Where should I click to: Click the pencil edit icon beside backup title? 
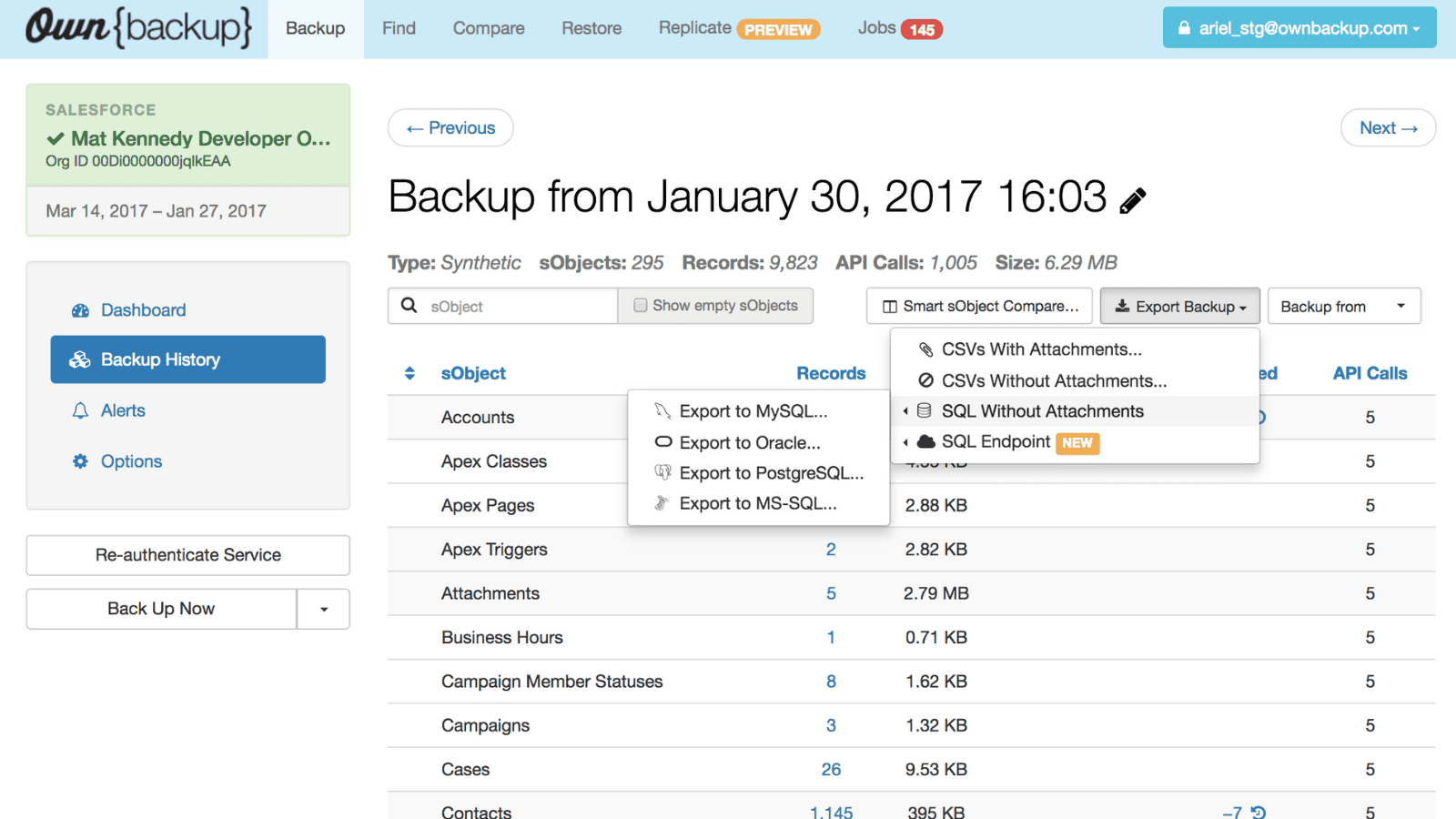pyautogui.click(x=1133, y=200)
